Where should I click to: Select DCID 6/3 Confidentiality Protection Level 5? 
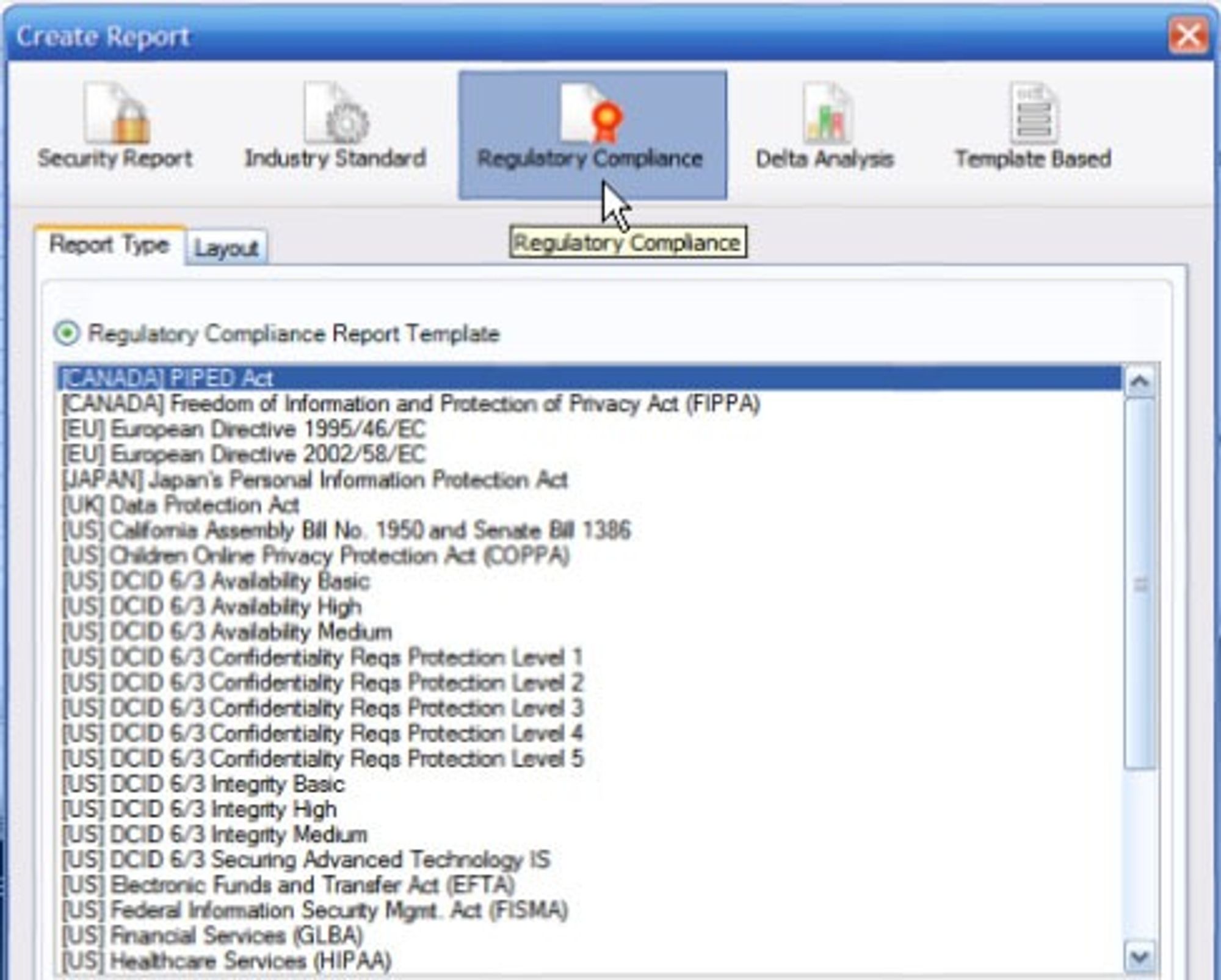click(x=590, y=759)
